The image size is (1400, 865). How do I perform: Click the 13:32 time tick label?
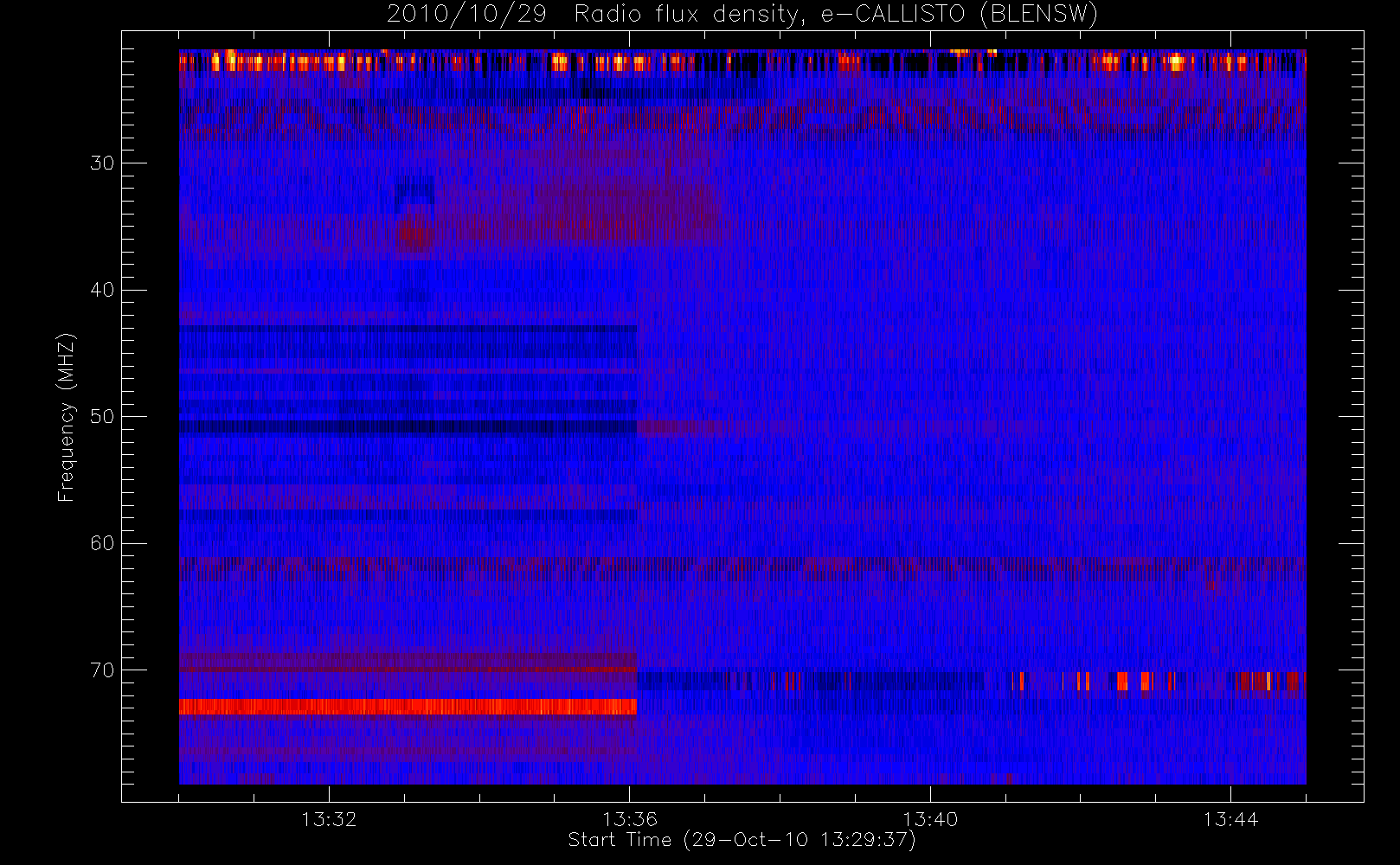[329, 819]
